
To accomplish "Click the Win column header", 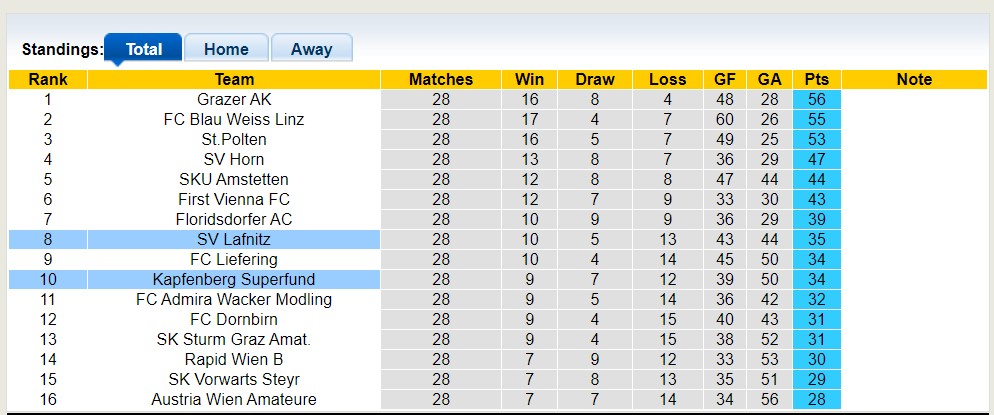I will (529, 79).
